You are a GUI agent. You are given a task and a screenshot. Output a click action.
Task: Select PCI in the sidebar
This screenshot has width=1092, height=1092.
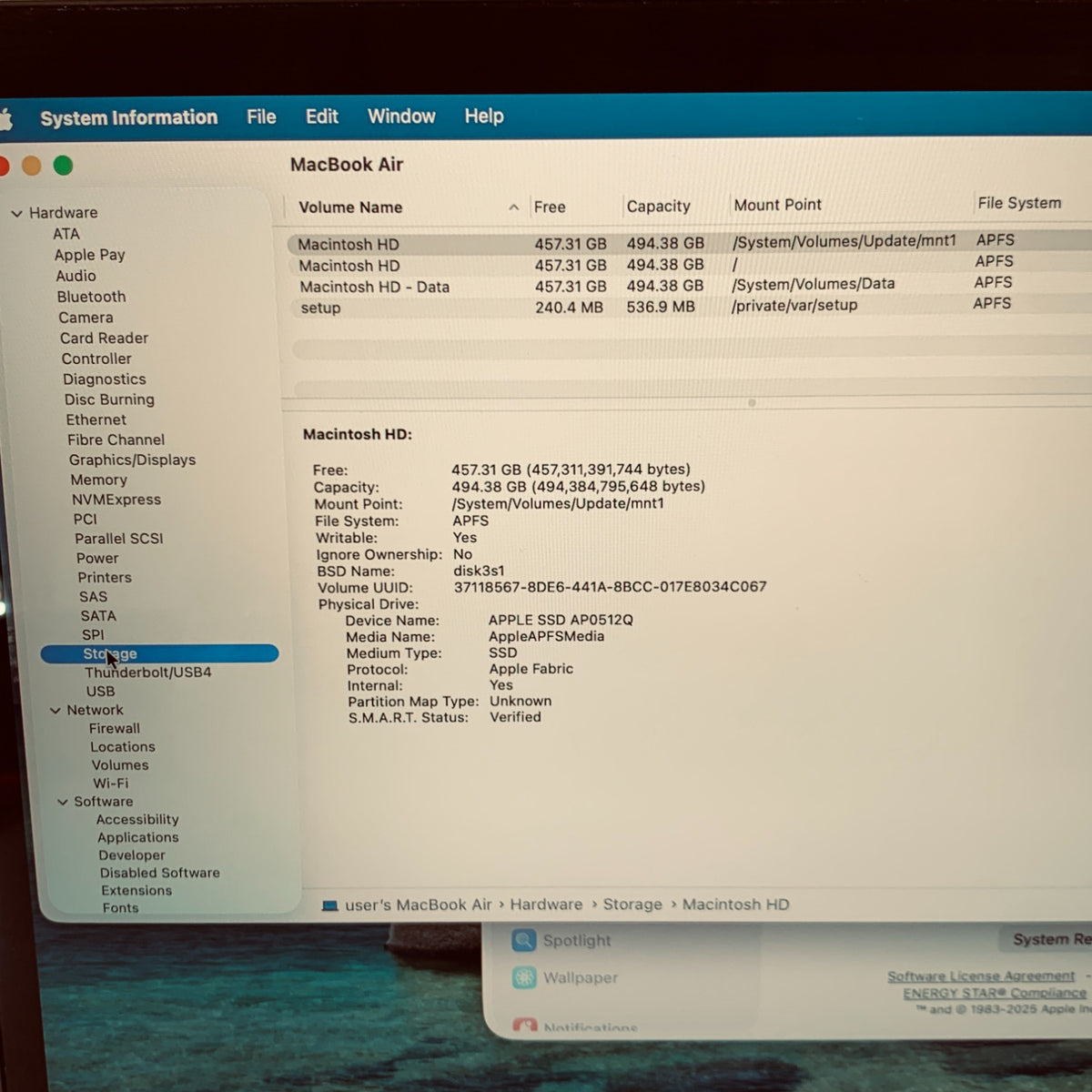pyautogui.click(x=85, y=519)
